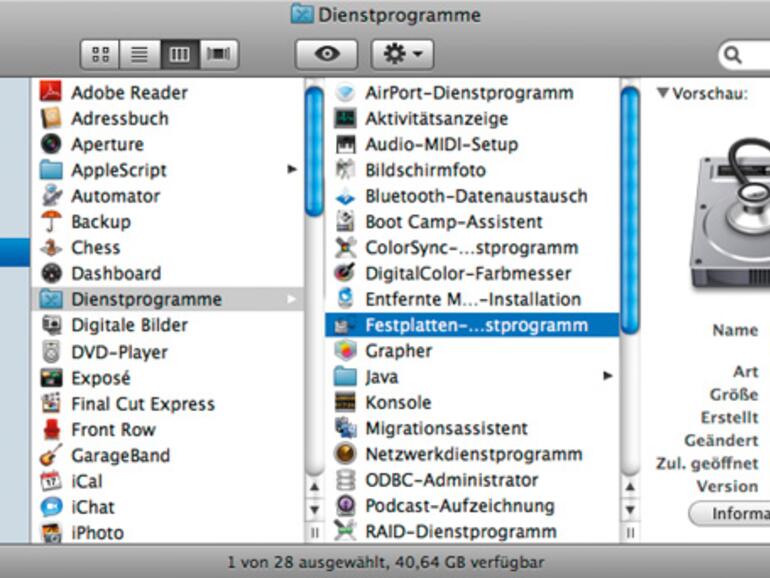
Task: Click first column resize handle
Action: click(314, 532)
